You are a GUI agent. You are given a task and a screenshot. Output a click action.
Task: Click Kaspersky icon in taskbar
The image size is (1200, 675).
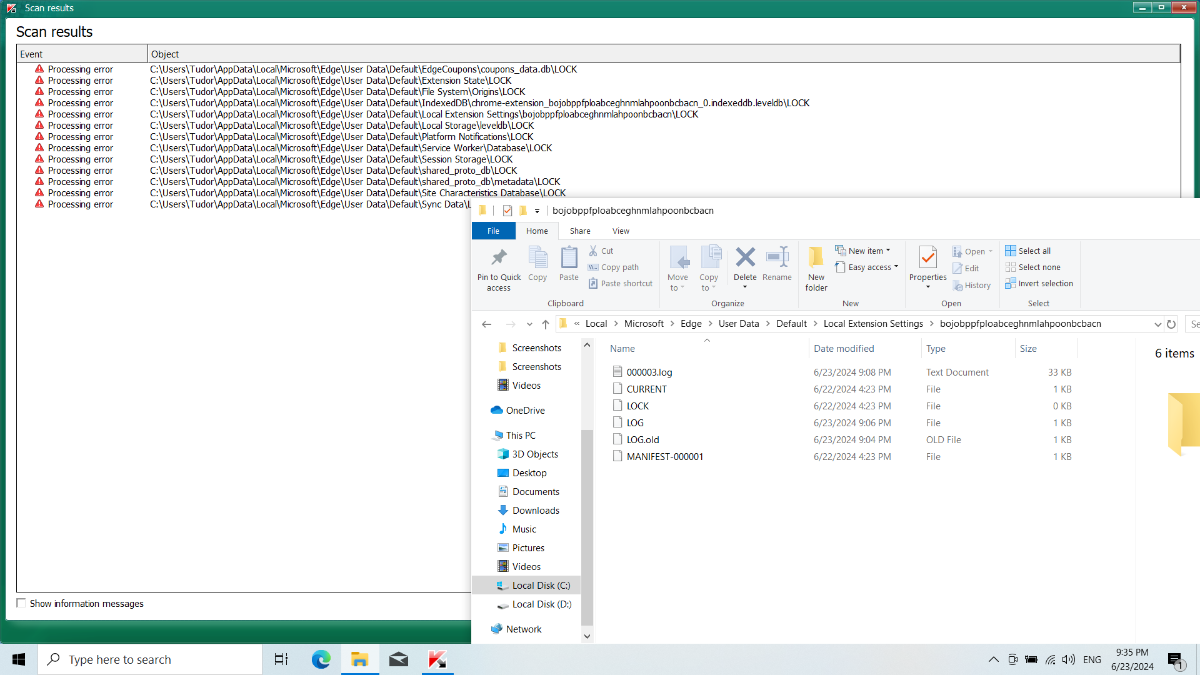click(x=437, y=659)
